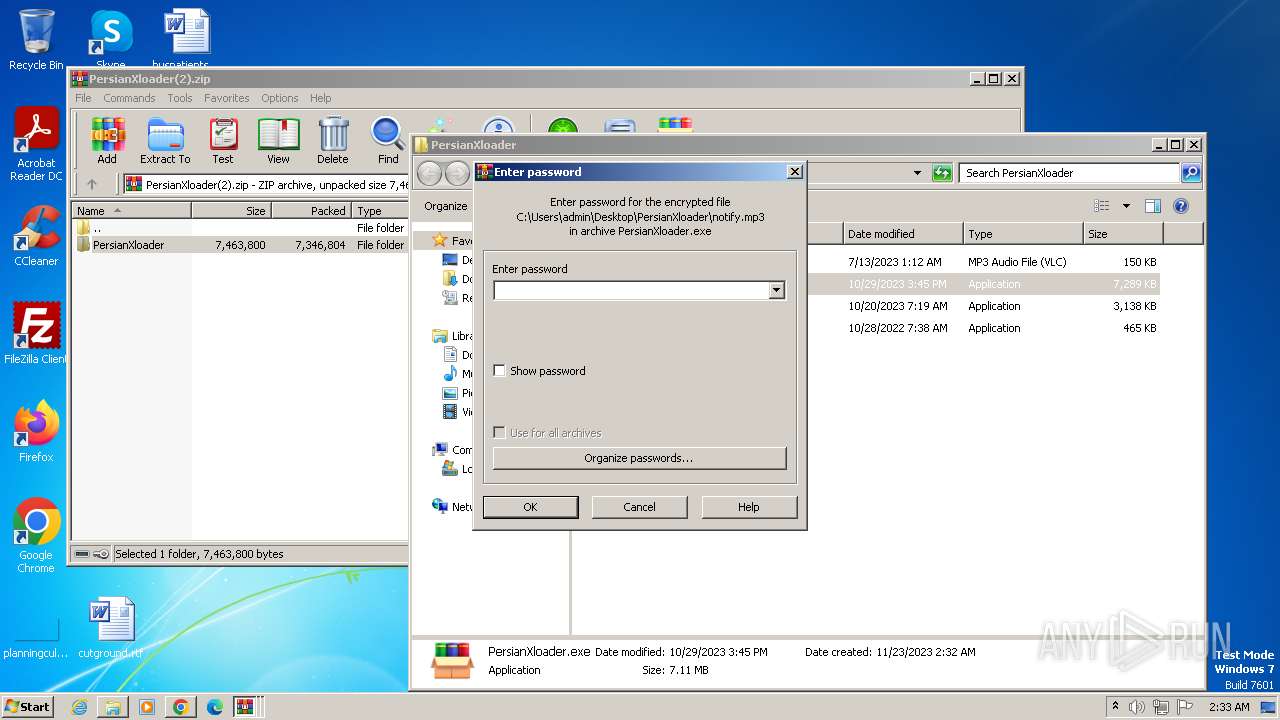Open Google Chrome desktop icon
Viewport: 1280px width, 720px height.
[x=36, y=536]
